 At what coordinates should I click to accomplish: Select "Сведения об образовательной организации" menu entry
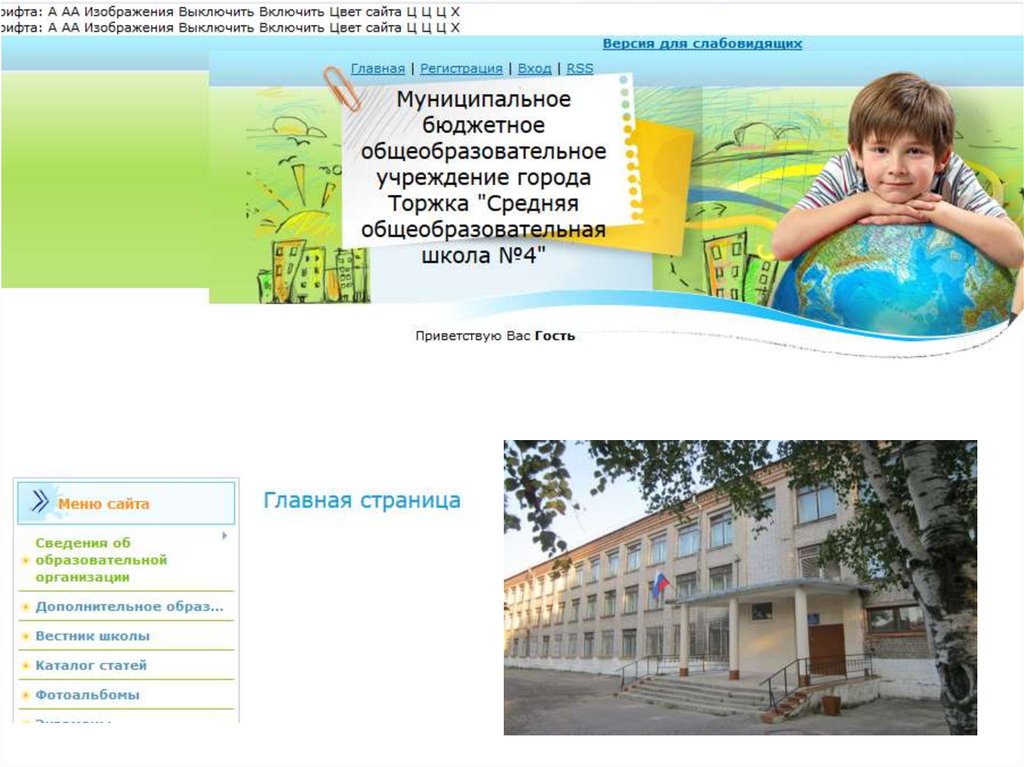(x=101, y=560)
